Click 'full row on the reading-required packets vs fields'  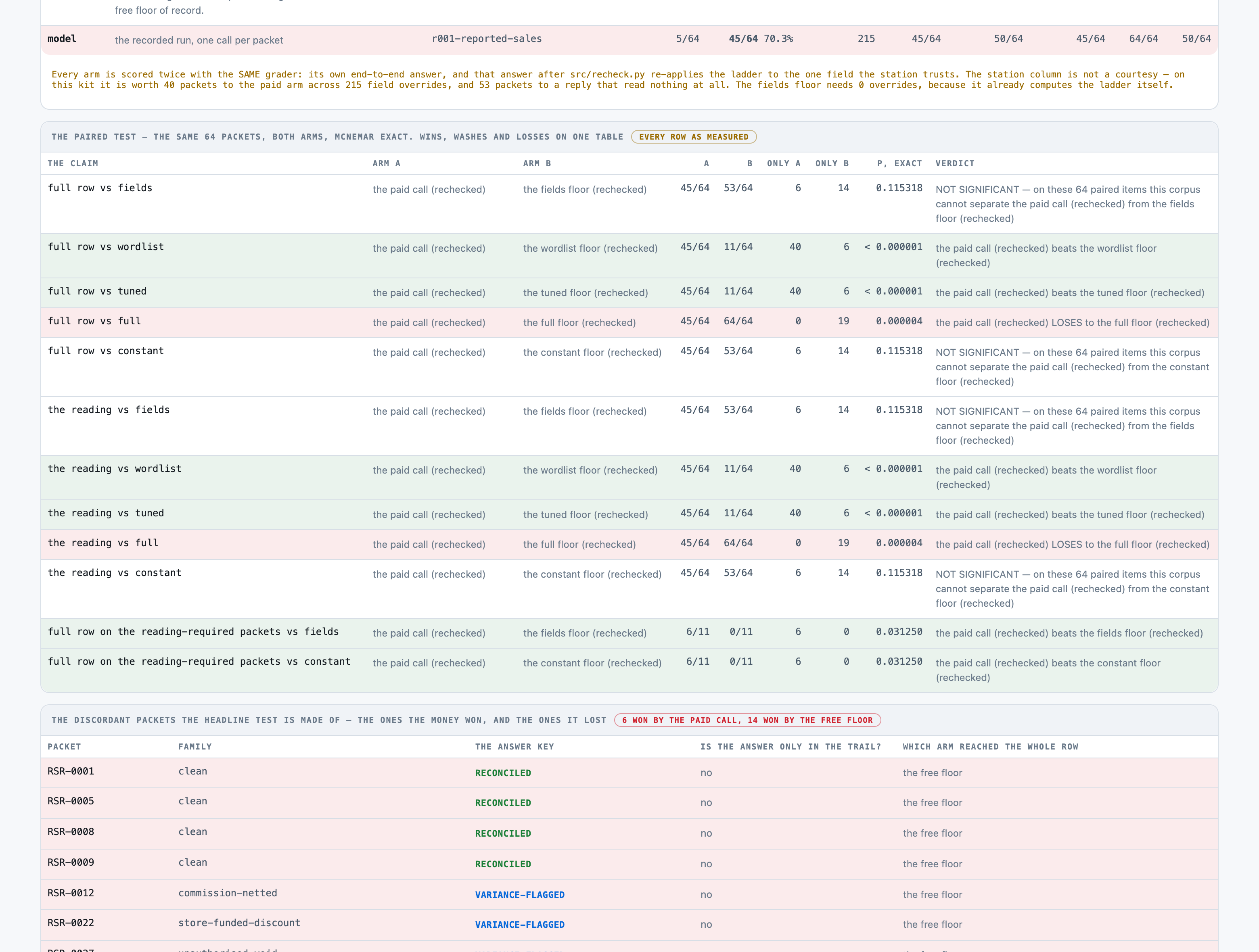point(193,632)
